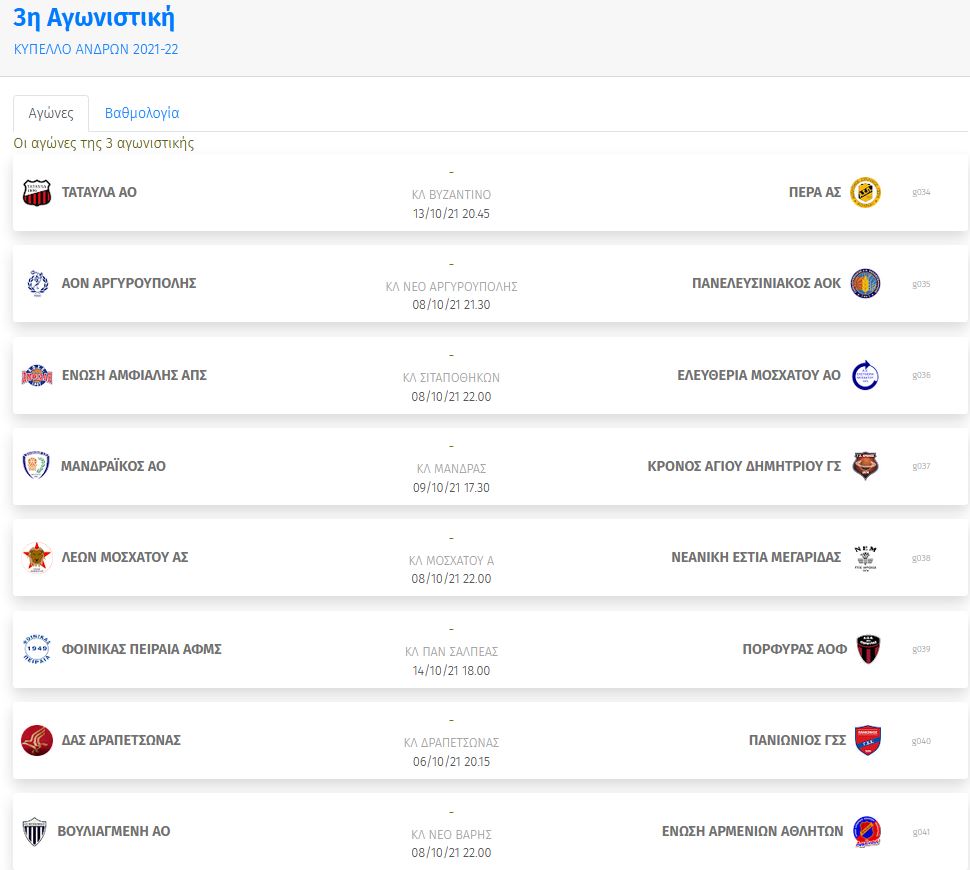This screenshot has height=870, width=970.
Task: Select the Αγώνες tab
Action: (51, 113)
